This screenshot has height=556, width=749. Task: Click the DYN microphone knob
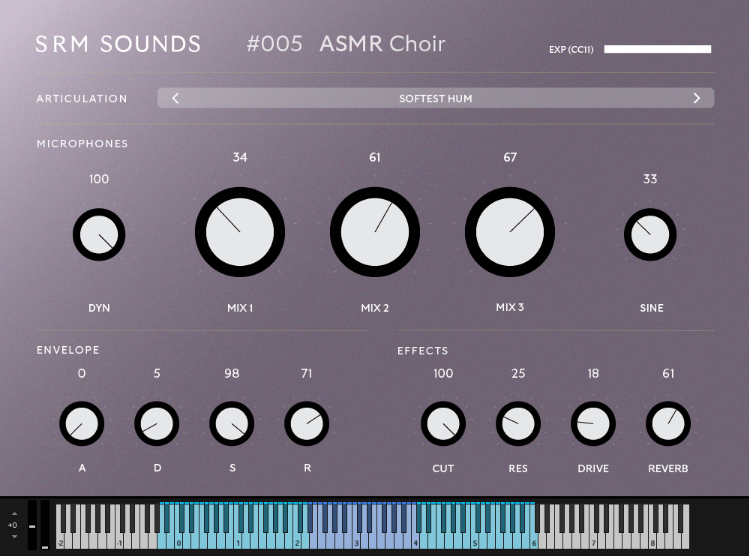[x=99, y=236]
